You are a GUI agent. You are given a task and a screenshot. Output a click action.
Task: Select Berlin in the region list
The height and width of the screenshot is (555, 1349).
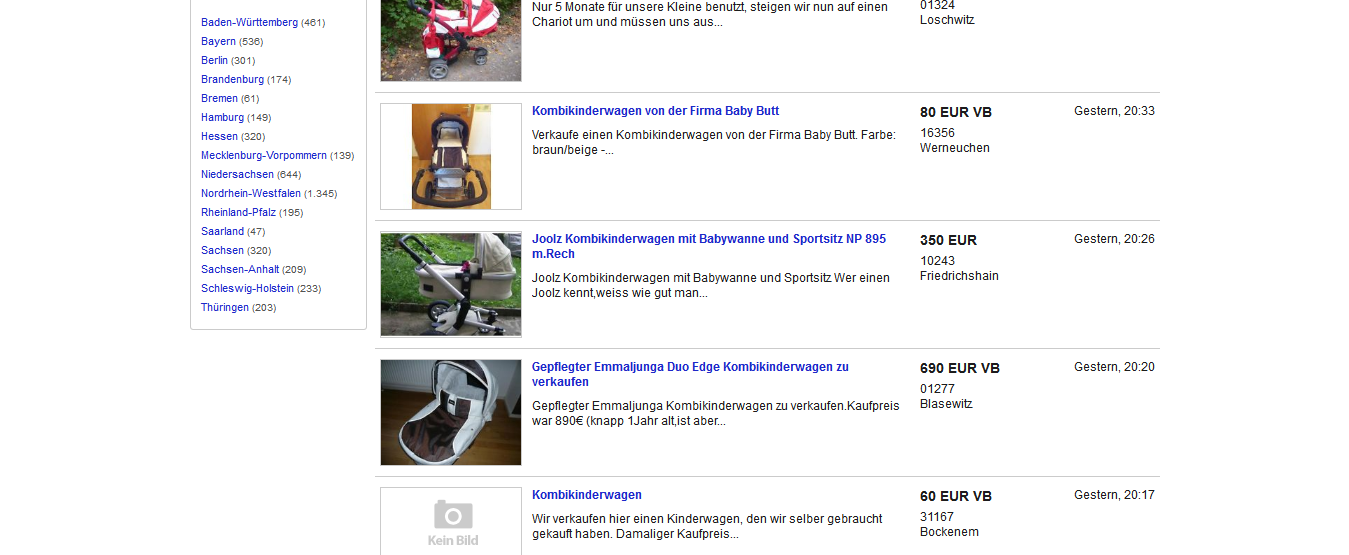[x=214, y=60]
